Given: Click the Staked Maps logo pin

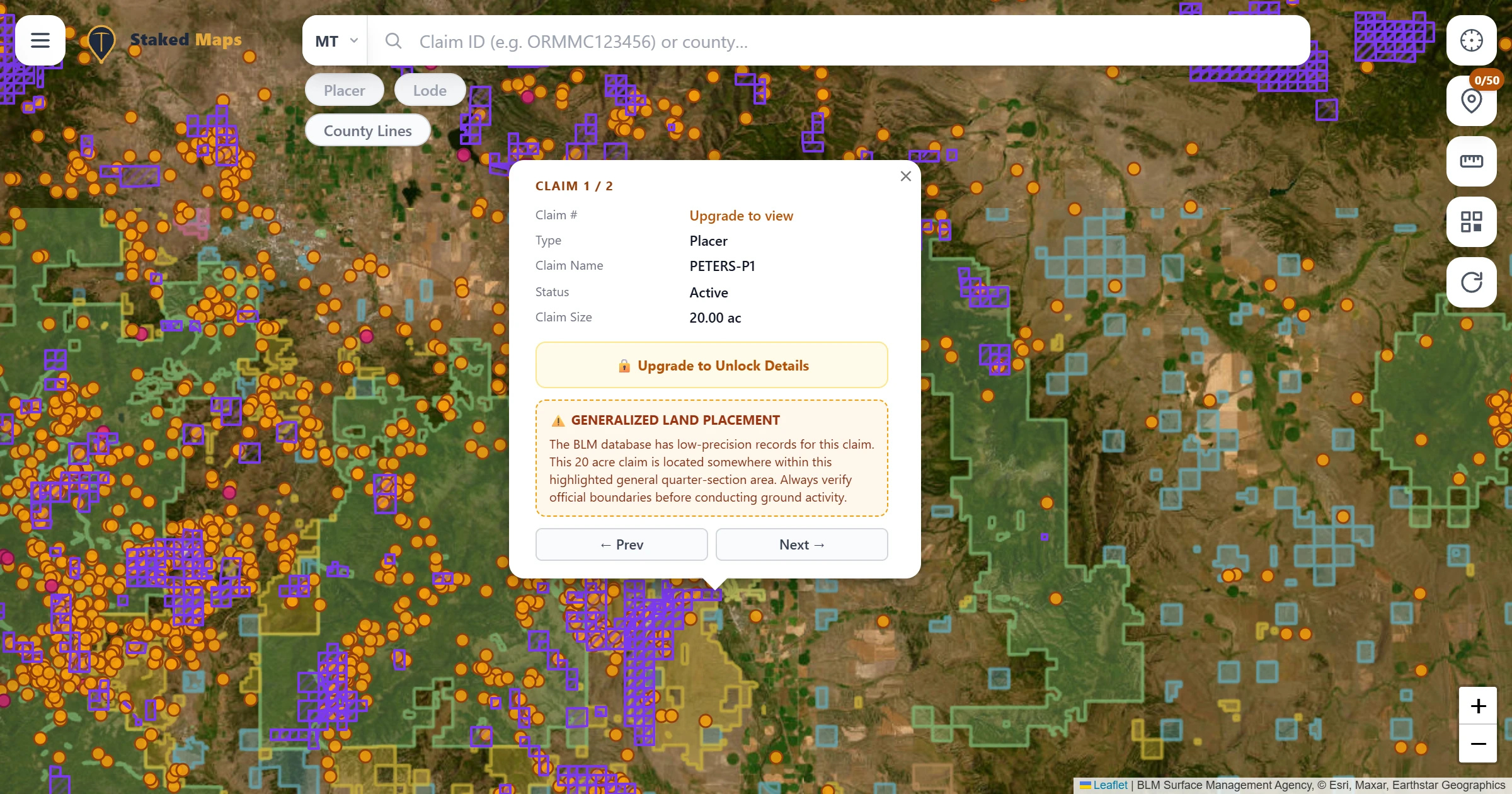Looking at the screenshot, I should coord(101,43).
